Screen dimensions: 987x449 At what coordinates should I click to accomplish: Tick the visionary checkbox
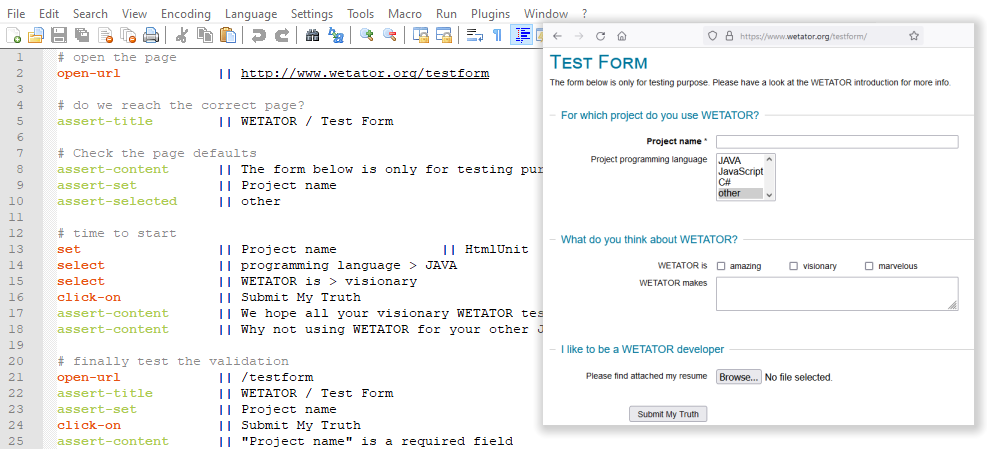(794, 266)
